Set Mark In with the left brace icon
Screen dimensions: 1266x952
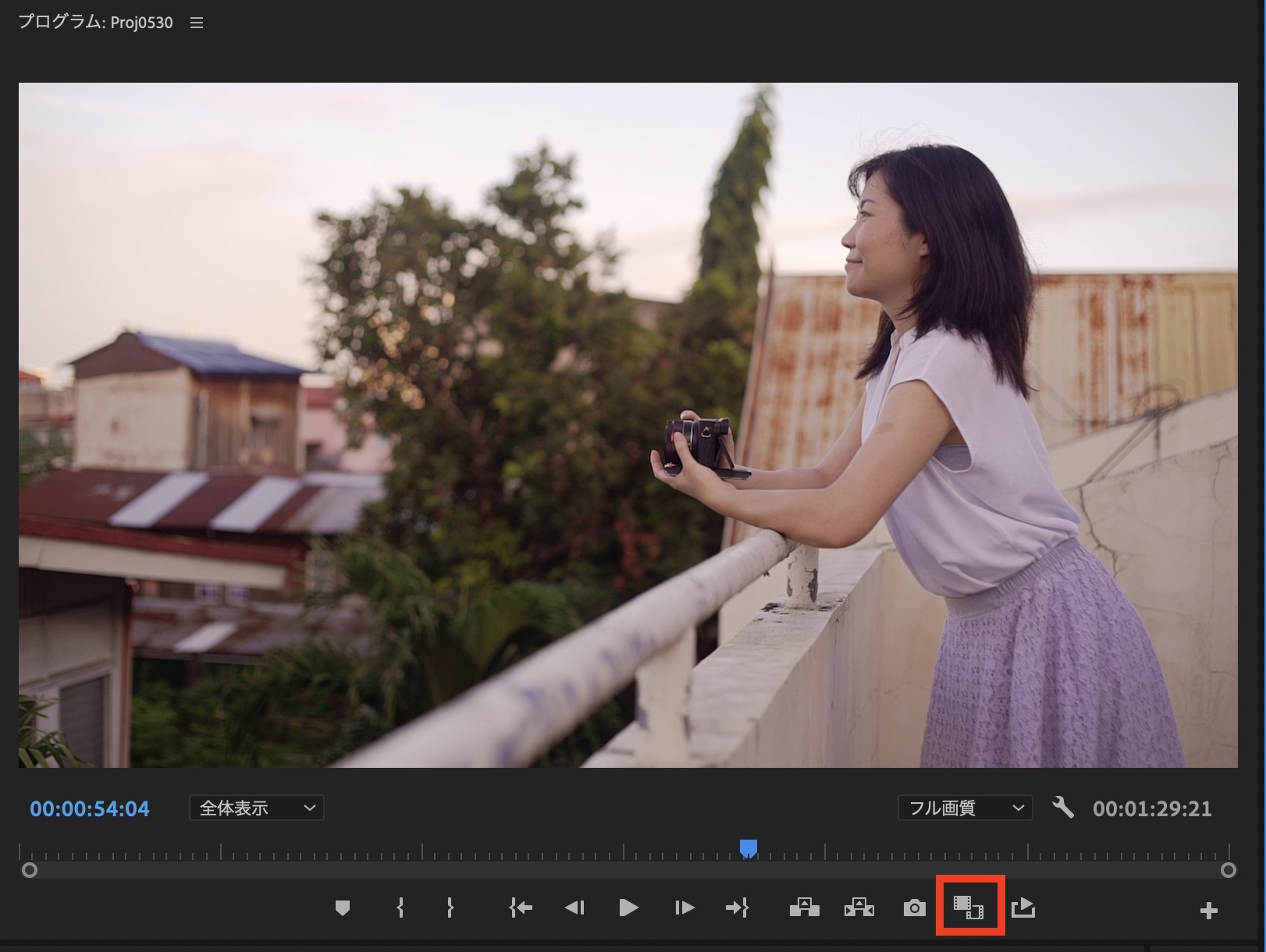tap(400, 908)
